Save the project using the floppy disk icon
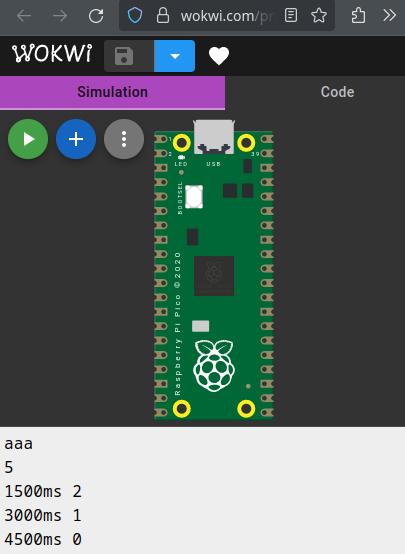The image size is (405, 554). click(x=124, y=56)
